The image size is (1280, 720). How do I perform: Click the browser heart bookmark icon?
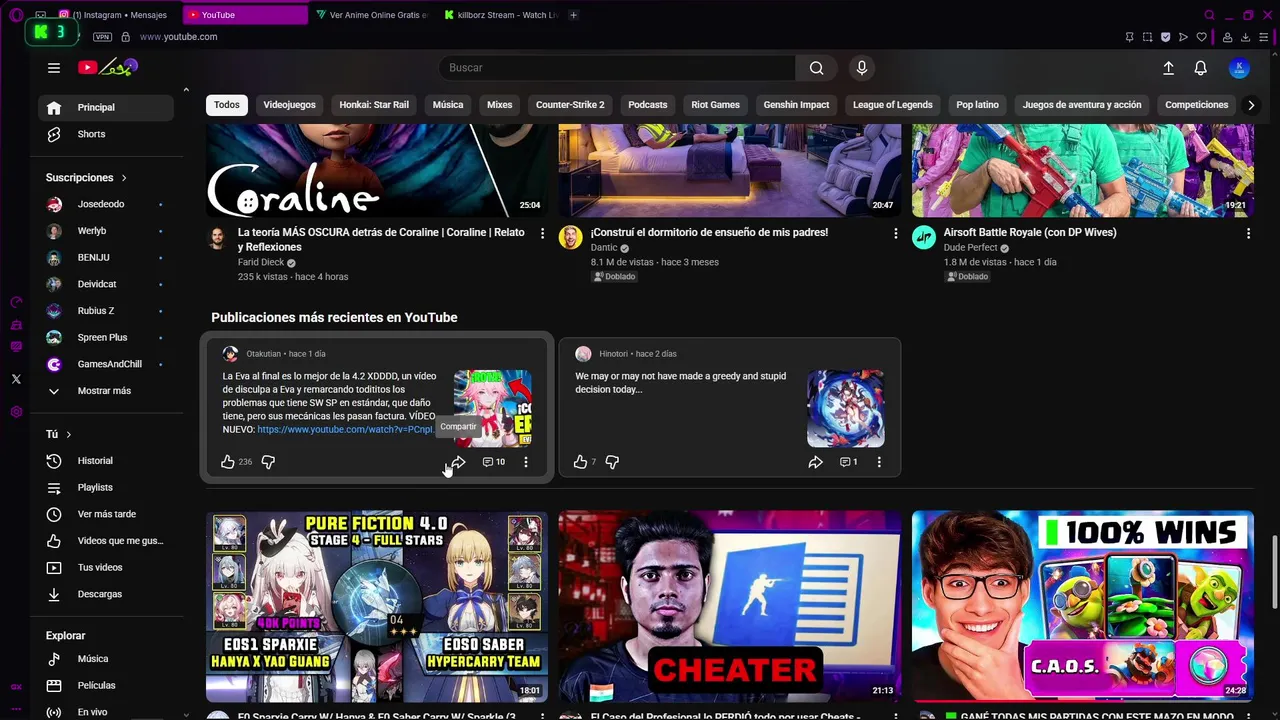1201,37
